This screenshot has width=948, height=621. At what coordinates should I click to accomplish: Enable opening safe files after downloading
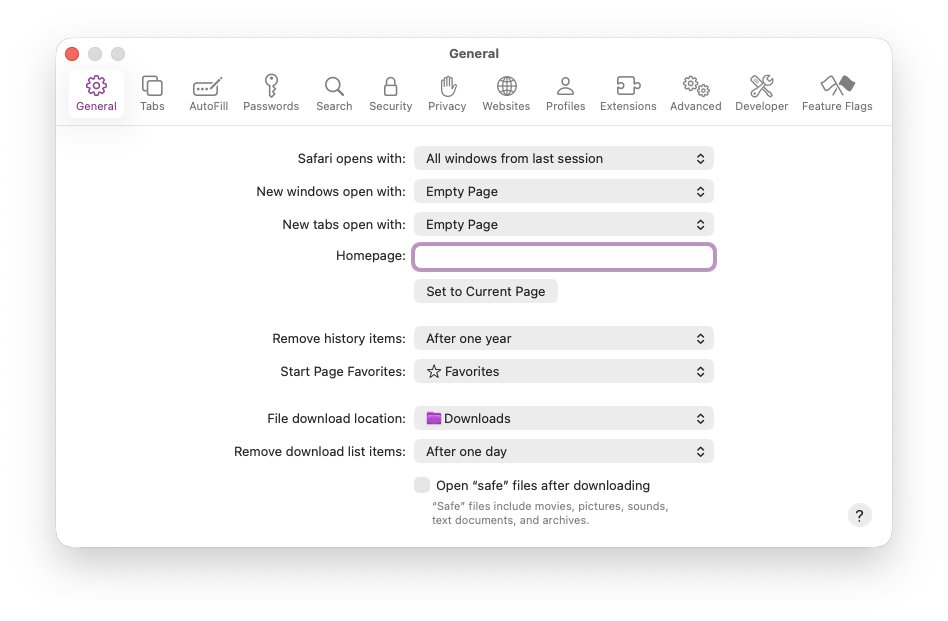click(422, 484)
